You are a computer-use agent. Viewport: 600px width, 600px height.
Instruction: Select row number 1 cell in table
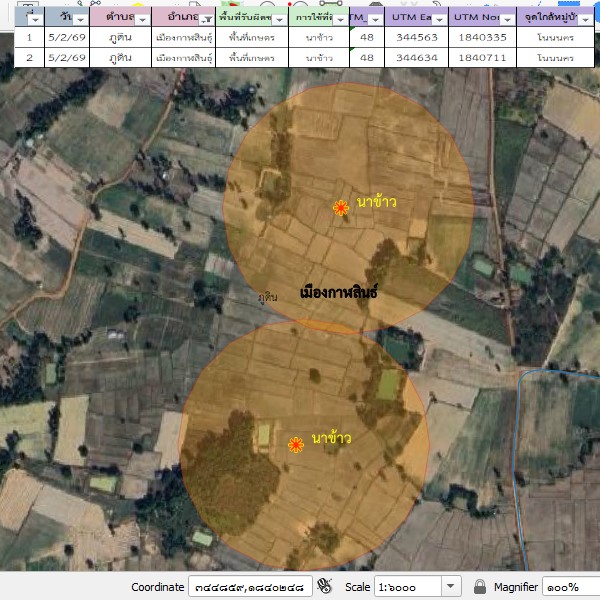tap(29, 38)
